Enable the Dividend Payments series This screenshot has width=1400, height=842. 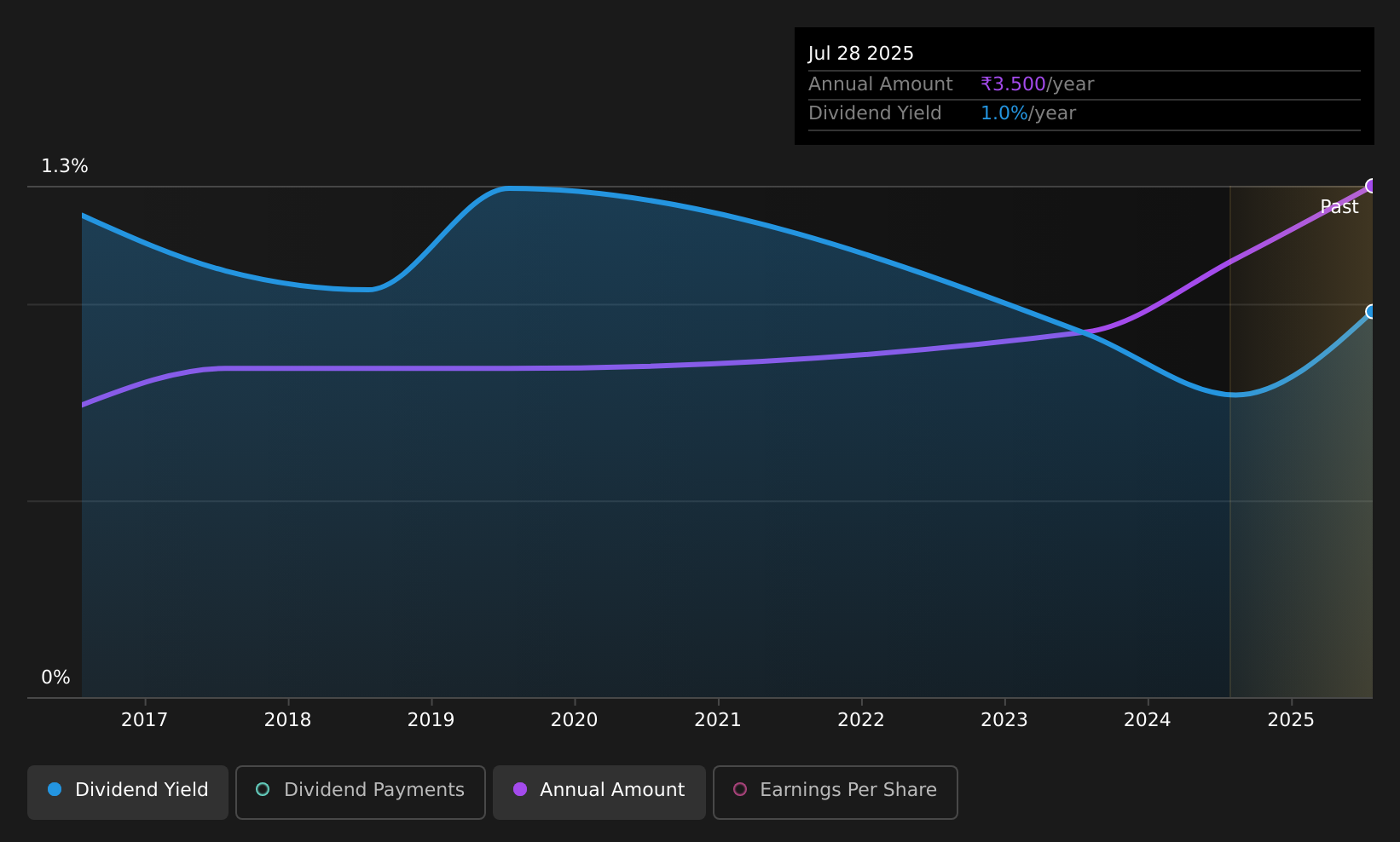tap(361, 792)
